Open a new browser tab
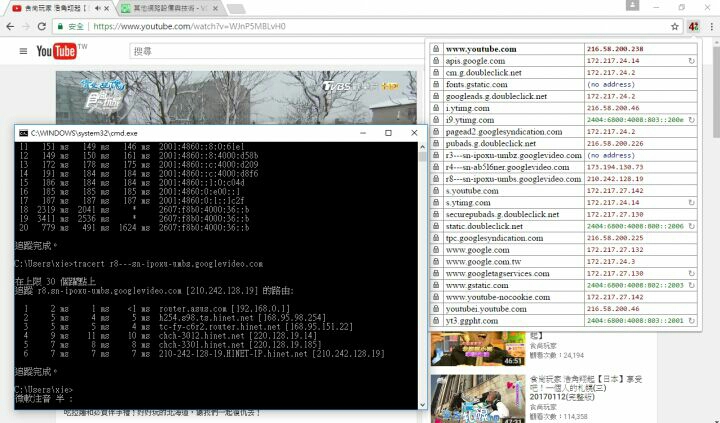720x423 pixels. pos(236,8)
